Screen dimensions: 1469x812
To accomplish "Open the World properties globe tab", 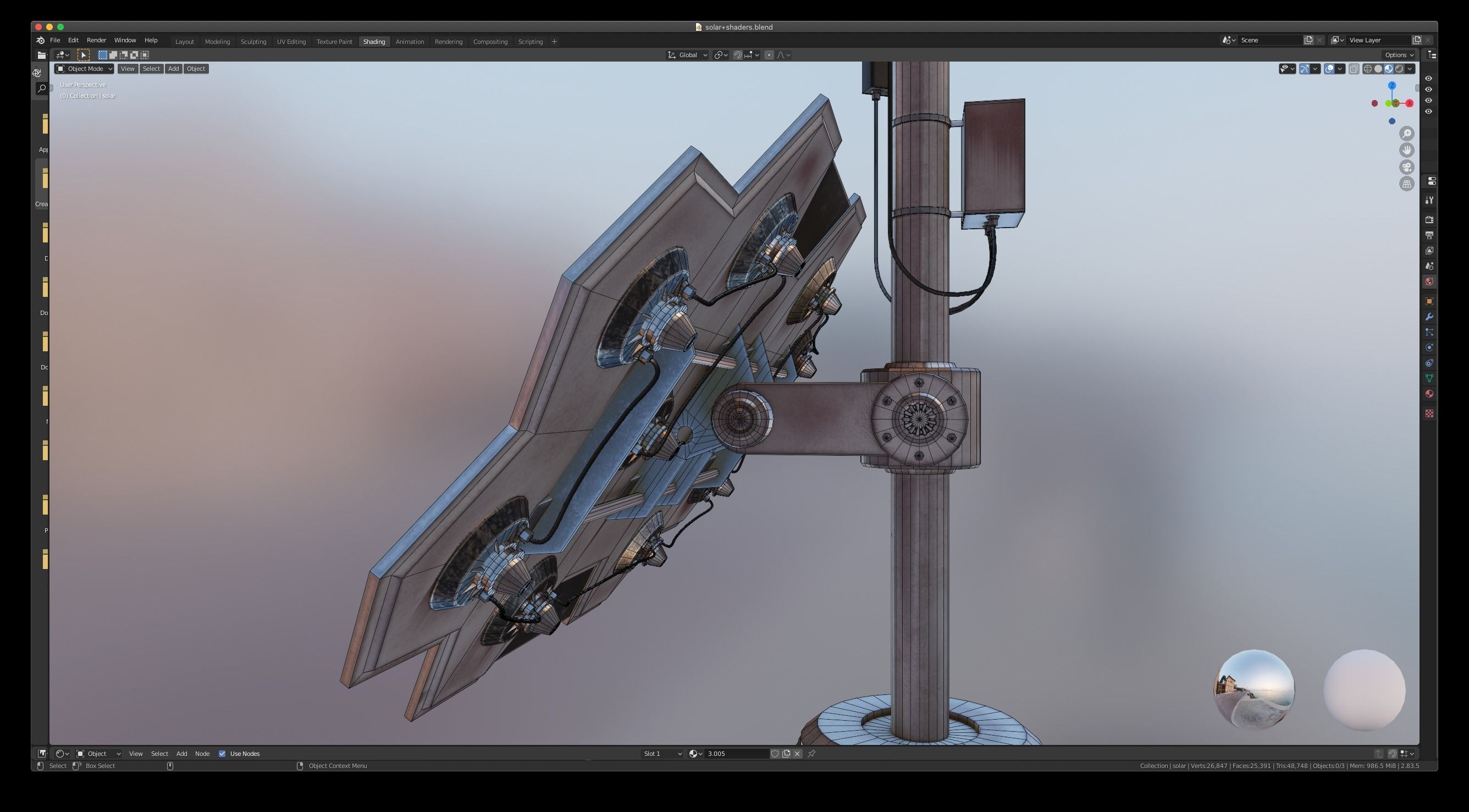I will [1429, 281].
